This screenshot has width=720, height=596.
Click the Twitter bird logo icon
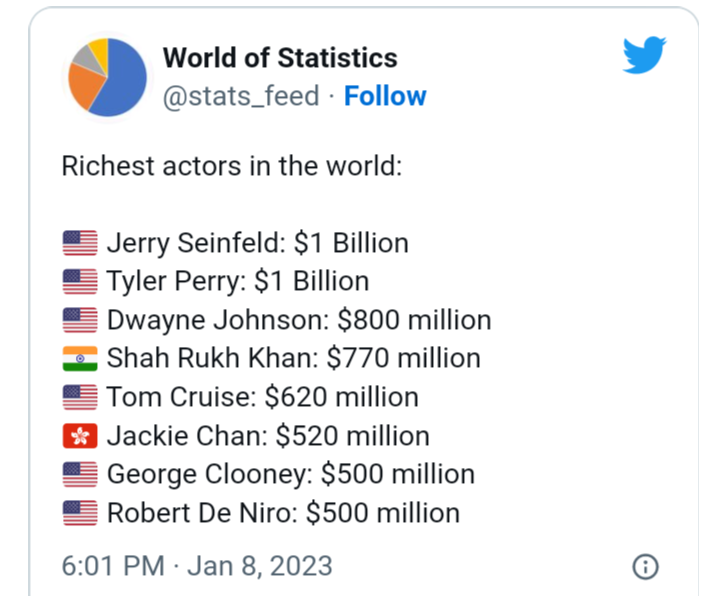(644, 55)
